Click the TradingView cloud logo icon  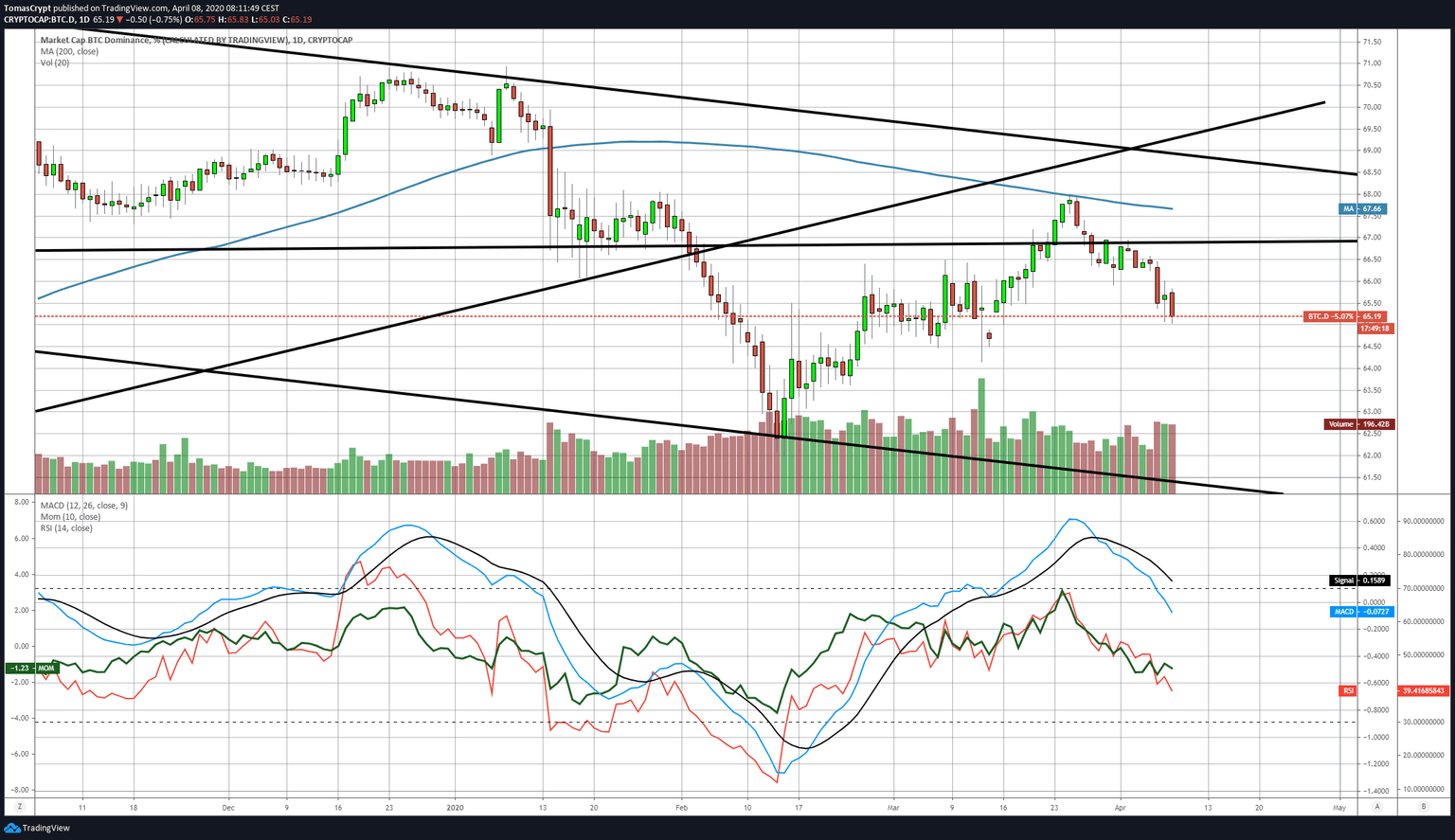[x=12, y=828]
